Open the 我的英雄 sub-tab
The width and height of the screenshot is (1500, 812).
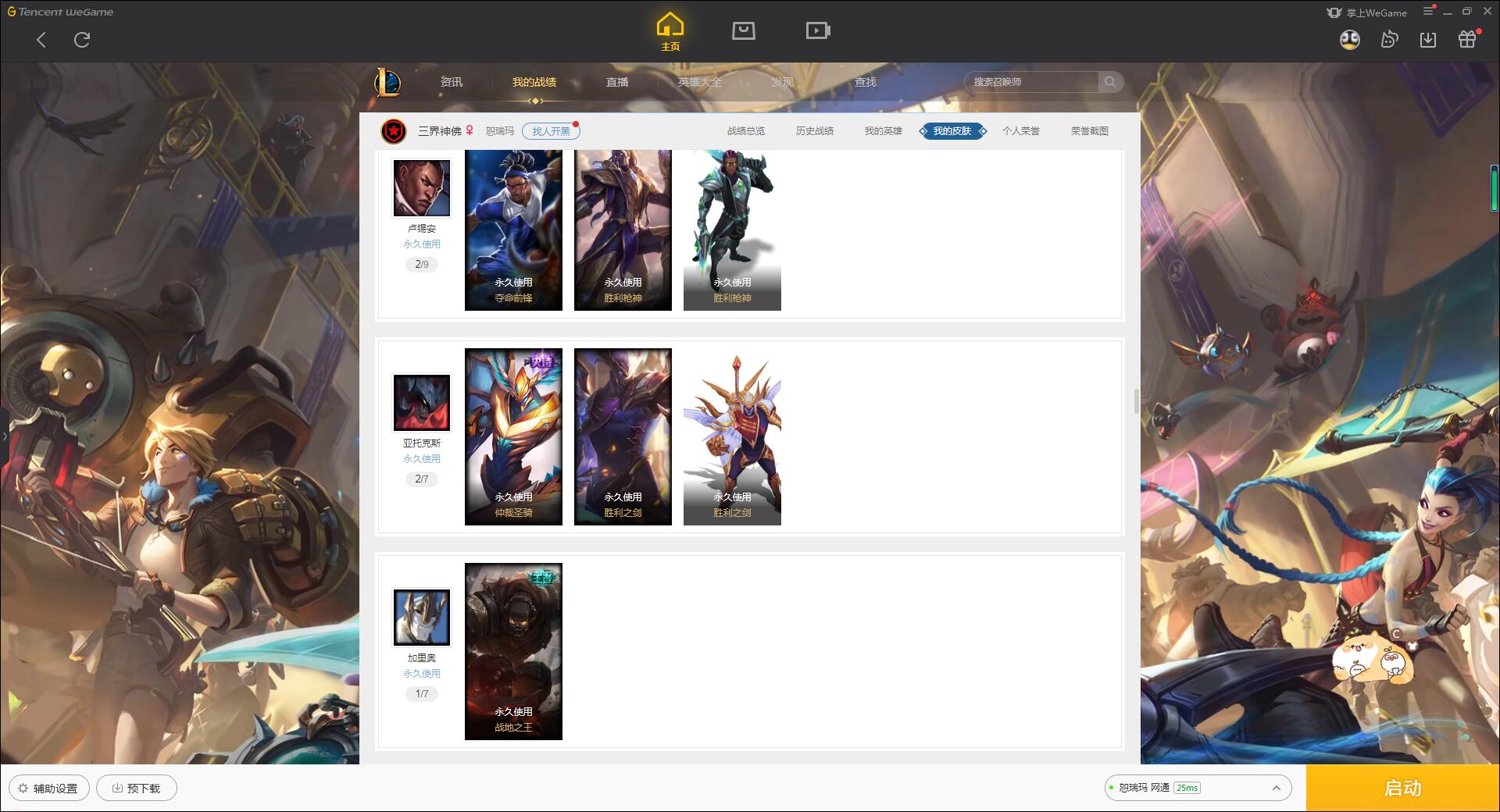(884, 131)
